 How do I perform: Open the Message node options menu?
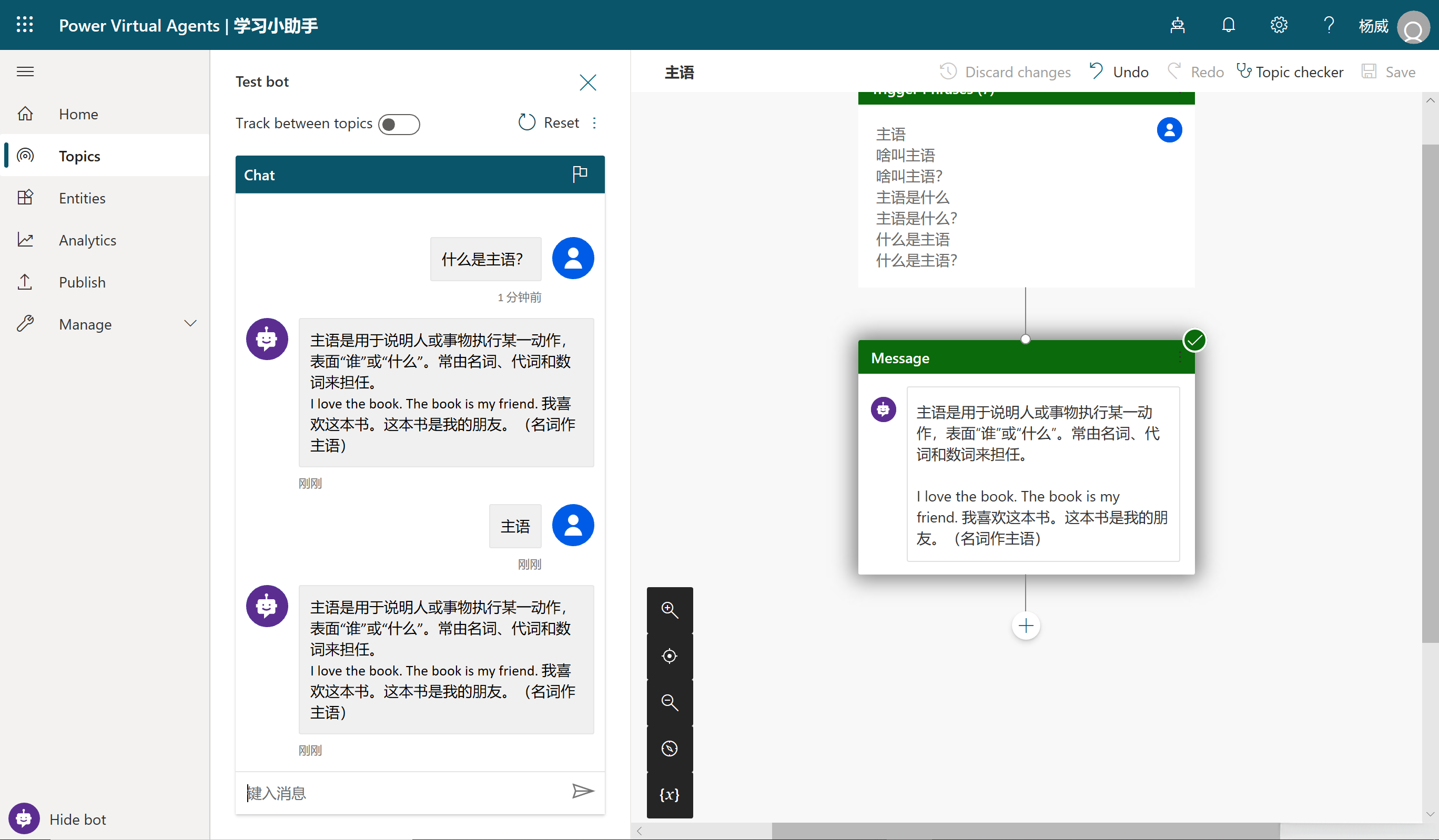[1181, 358]
